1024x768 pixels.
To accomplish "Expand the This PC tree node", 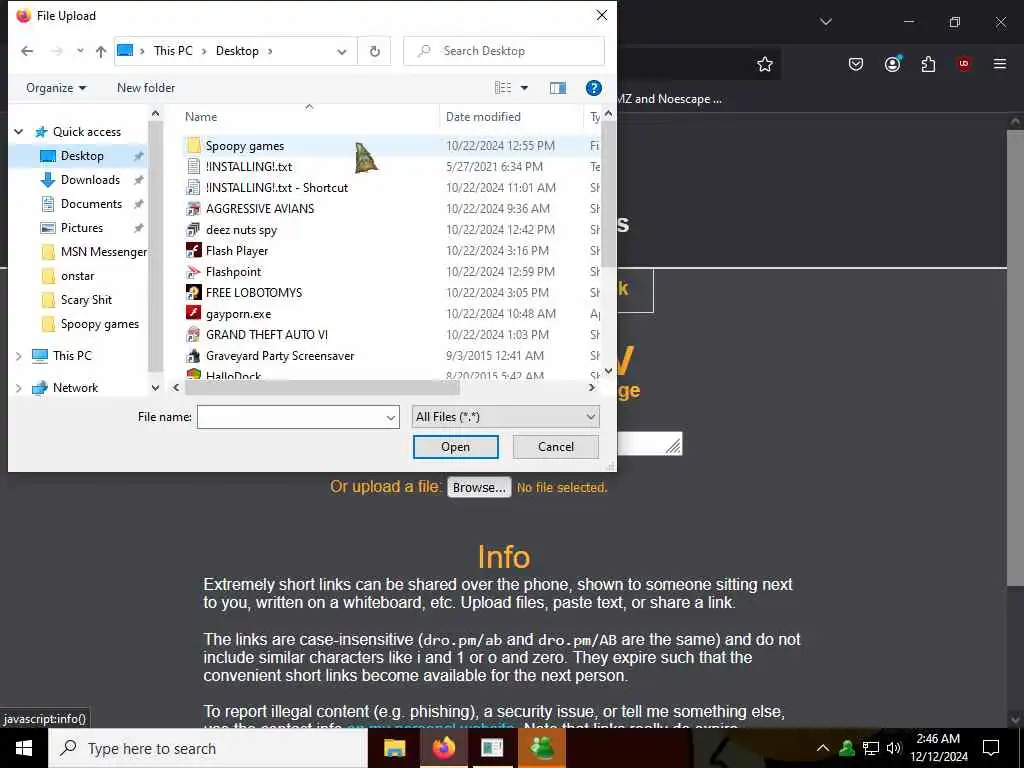I will coord(19,356).
